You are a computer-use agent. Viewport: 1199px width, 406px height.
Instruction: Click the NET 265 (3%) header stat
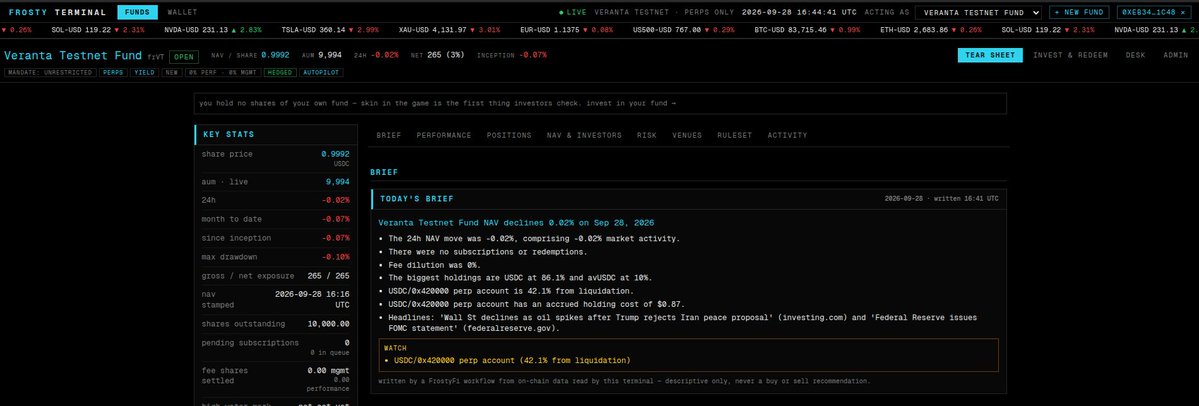click(437, 56)
